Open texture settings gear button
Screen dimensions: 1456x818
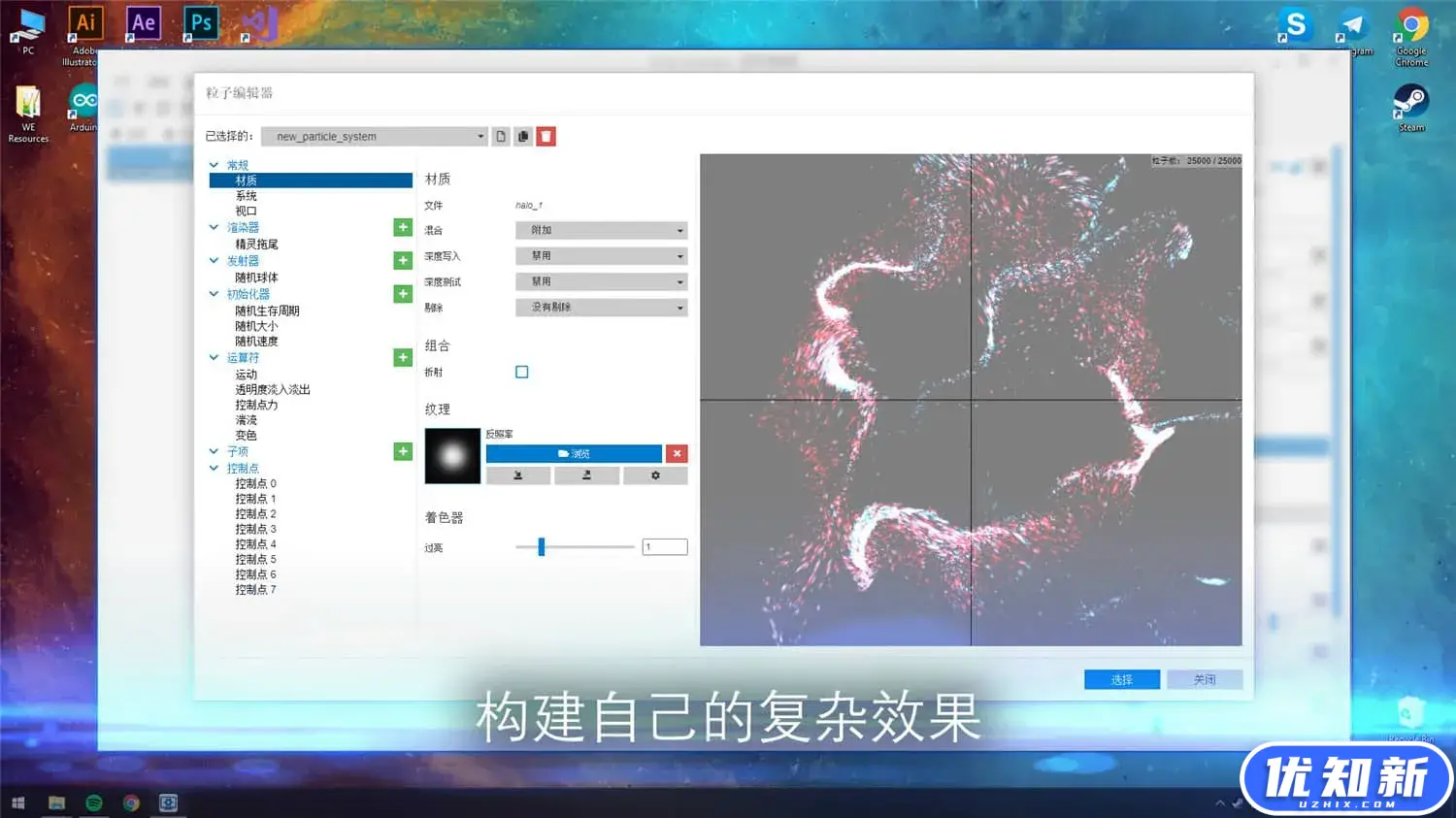(x=655, y=475)
